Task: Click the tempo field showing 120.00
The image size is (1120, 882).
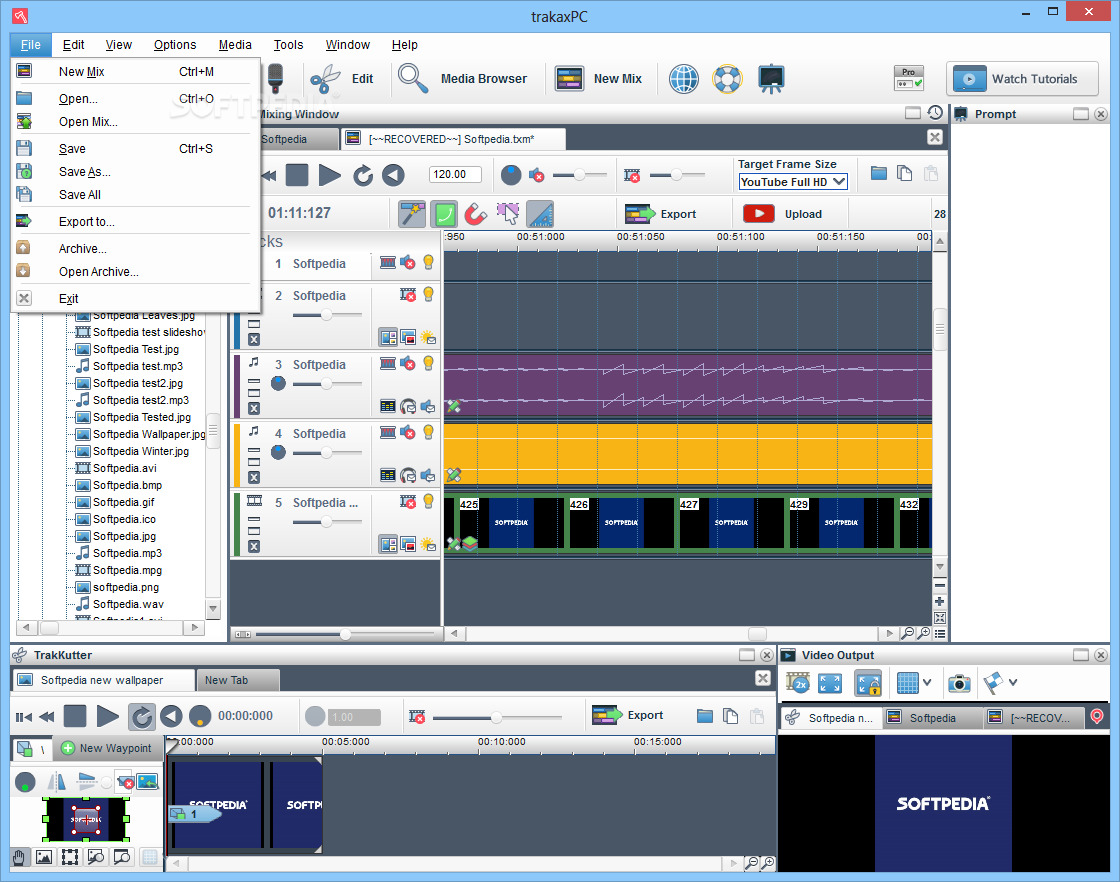Action: [x=455, y=174]
